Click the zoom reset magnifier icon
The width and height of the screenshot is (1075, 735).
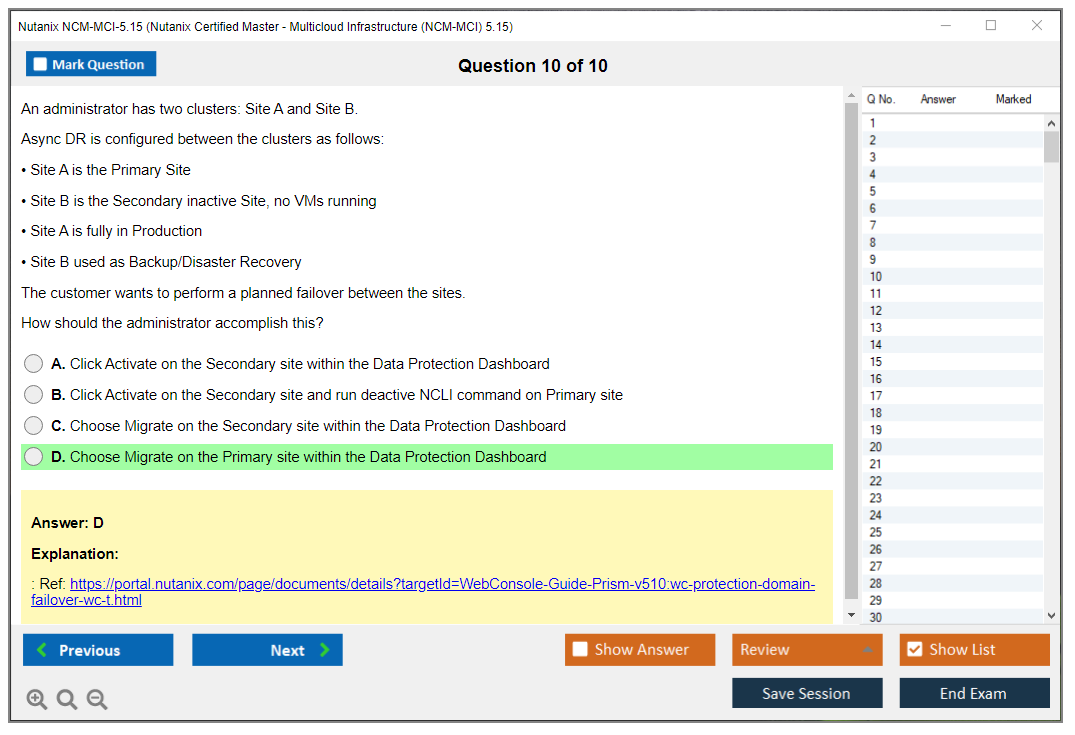click(67, 700)
